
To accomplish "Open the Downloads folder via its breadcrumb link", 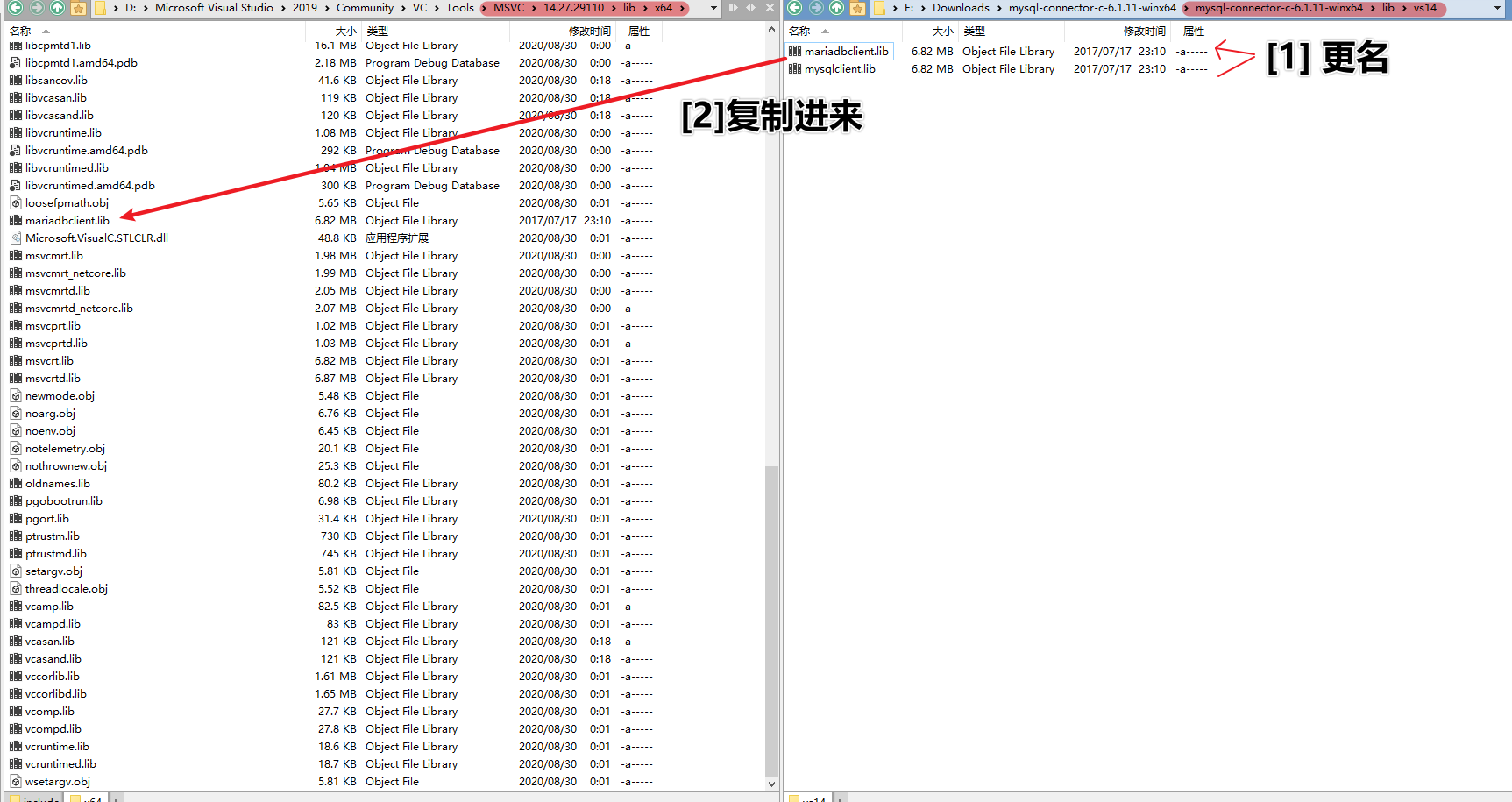I will (x=962, y=7).
